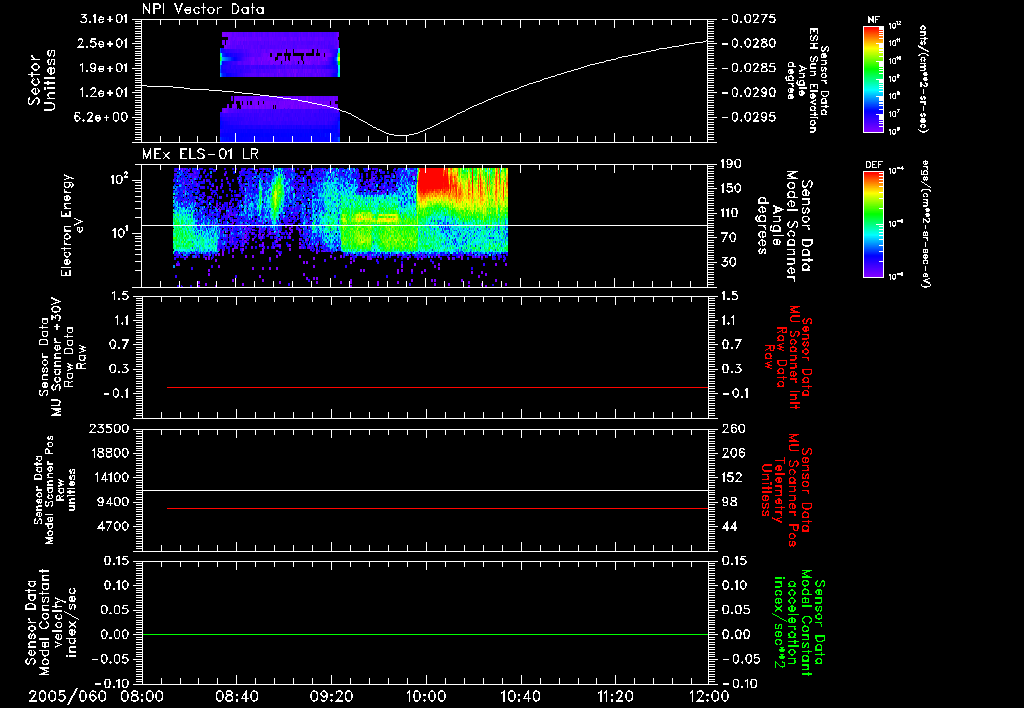
Task: Click the "1.9e+01" sector tick label
Action: [103, 68]
